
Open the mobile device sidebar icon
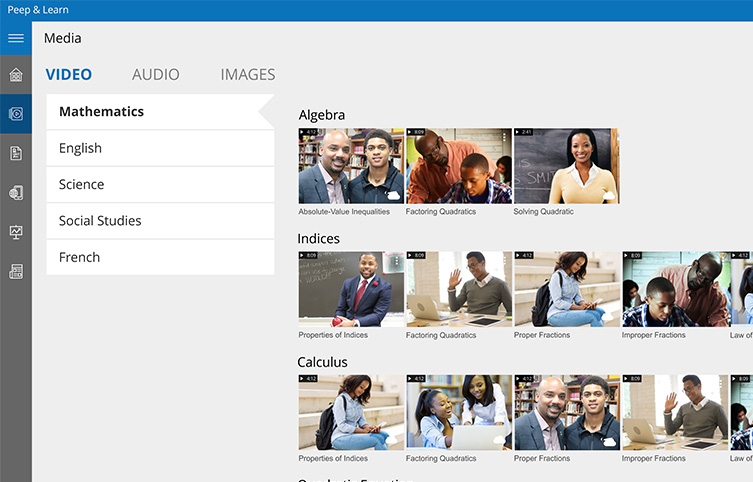tap(16, 193)
